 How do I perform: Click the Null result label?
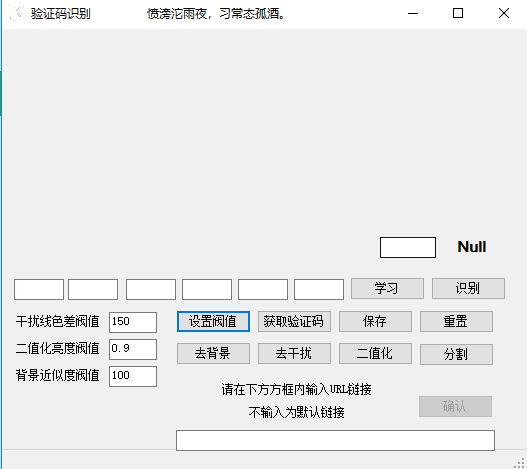click(472, 247)
